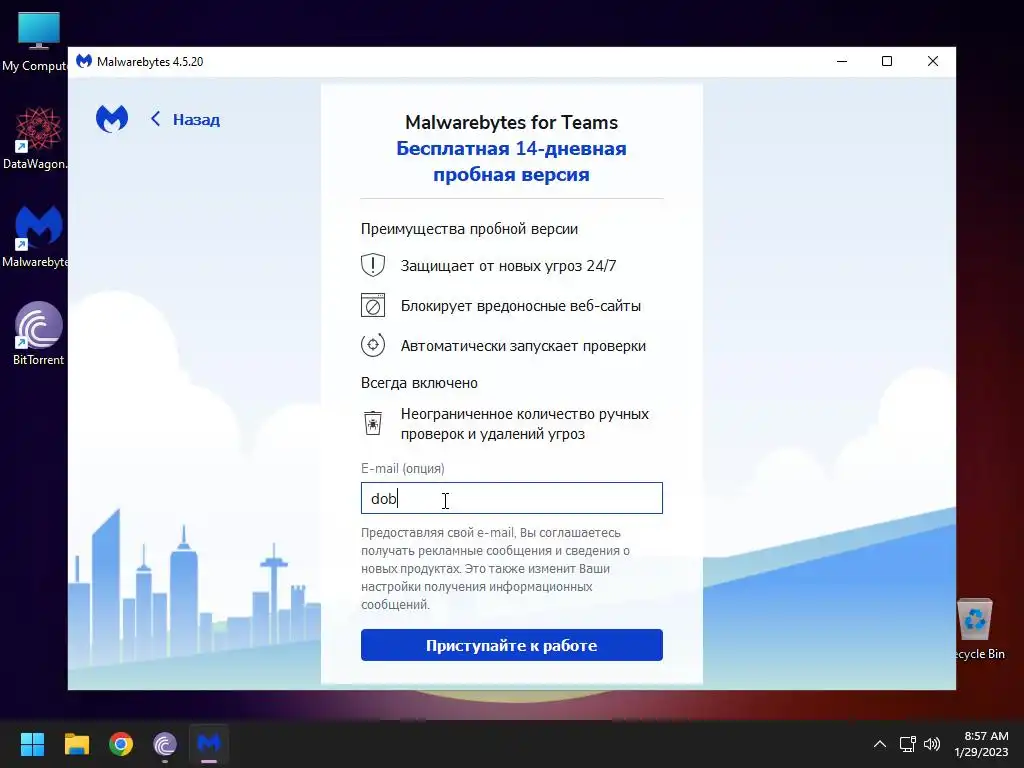Click the Malwarebytes icon in the title bar

[x=84, y=61]
